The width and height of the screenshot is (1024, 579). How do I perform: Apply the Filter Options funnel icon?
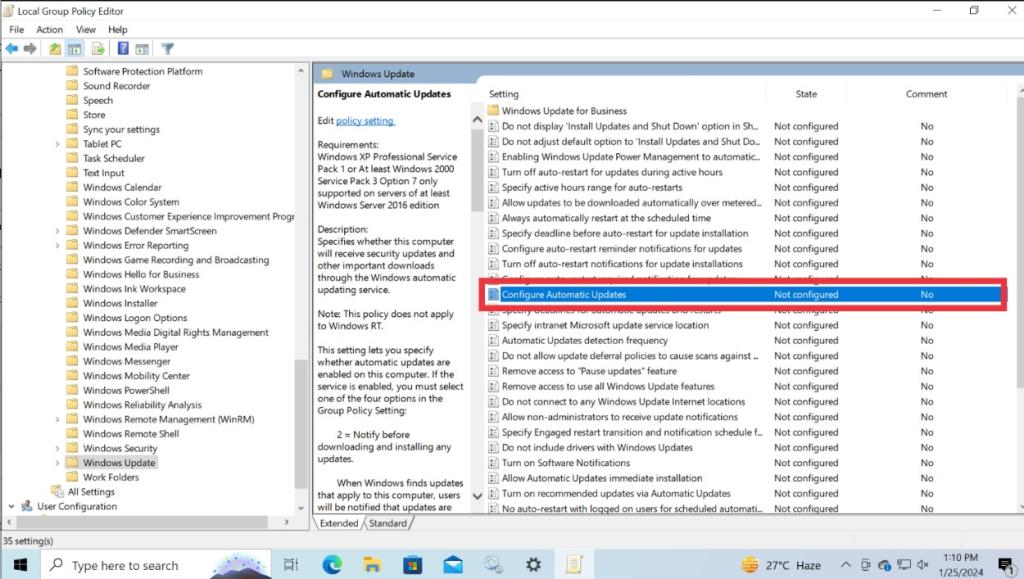coord(168,48)
